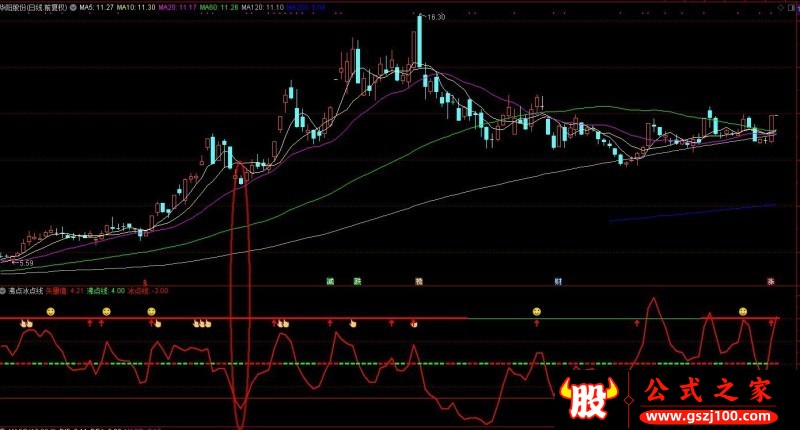Click the tallest cyan candlestick at the peak
The width and height of the screenshot is (800, 430).
[419, 41]
